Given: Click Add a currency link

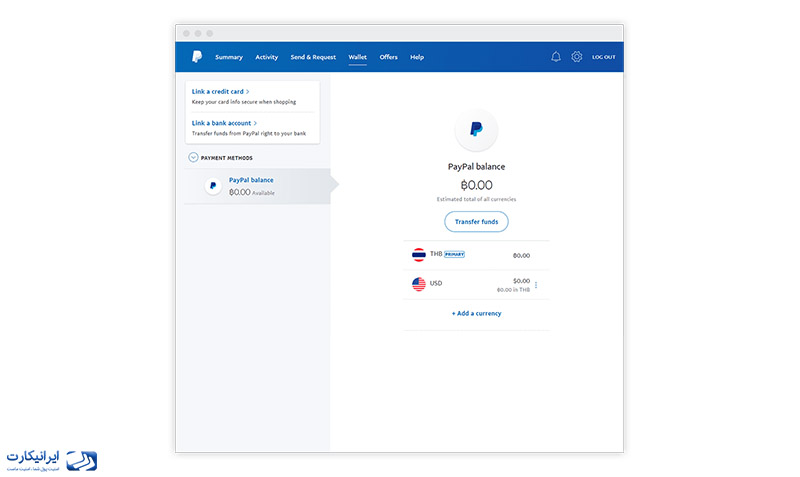Looking at the screenshot, I should coord(476,314).
